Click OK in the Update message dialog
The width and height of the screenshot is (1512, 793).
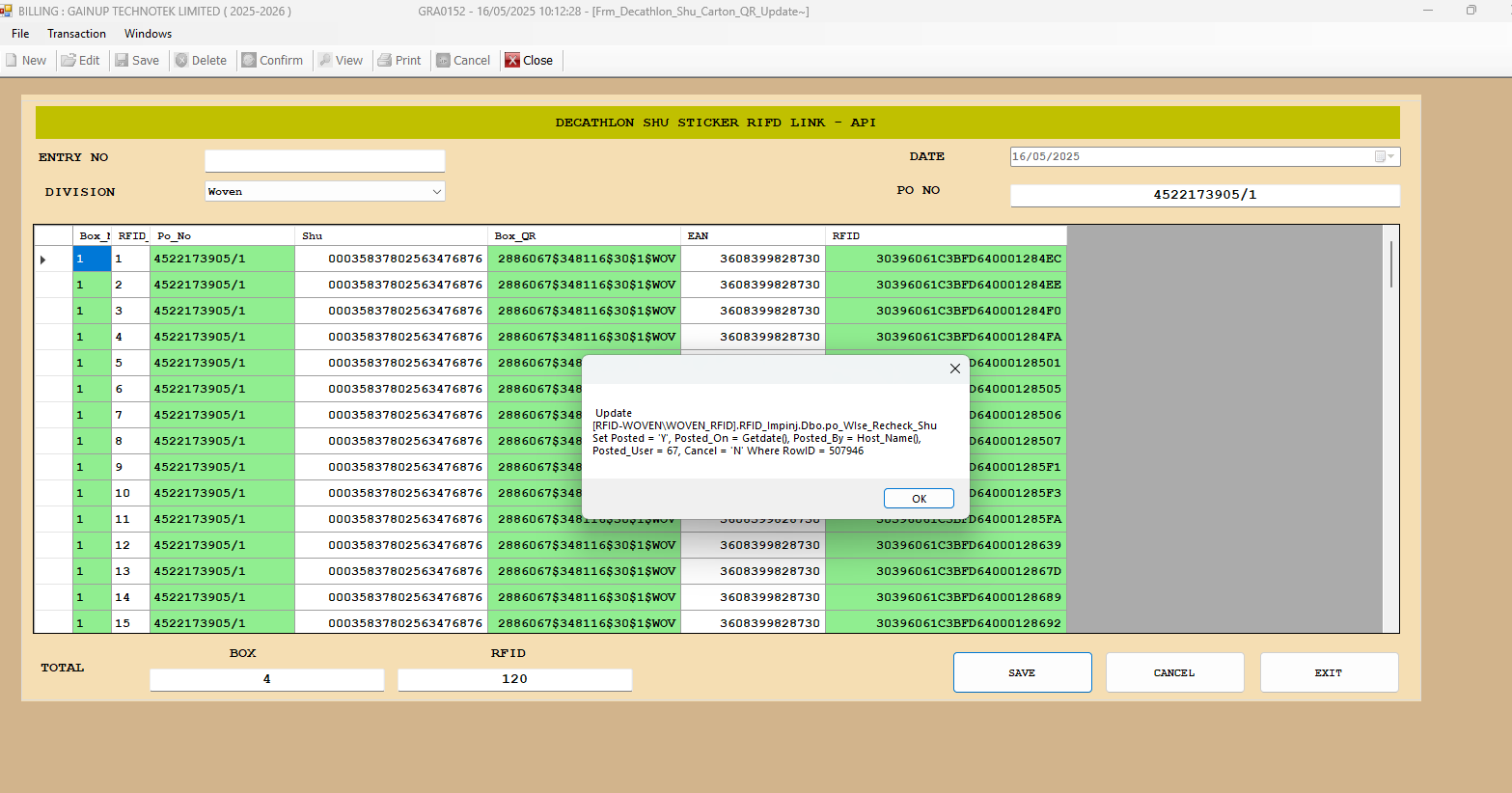click(919, 499)
